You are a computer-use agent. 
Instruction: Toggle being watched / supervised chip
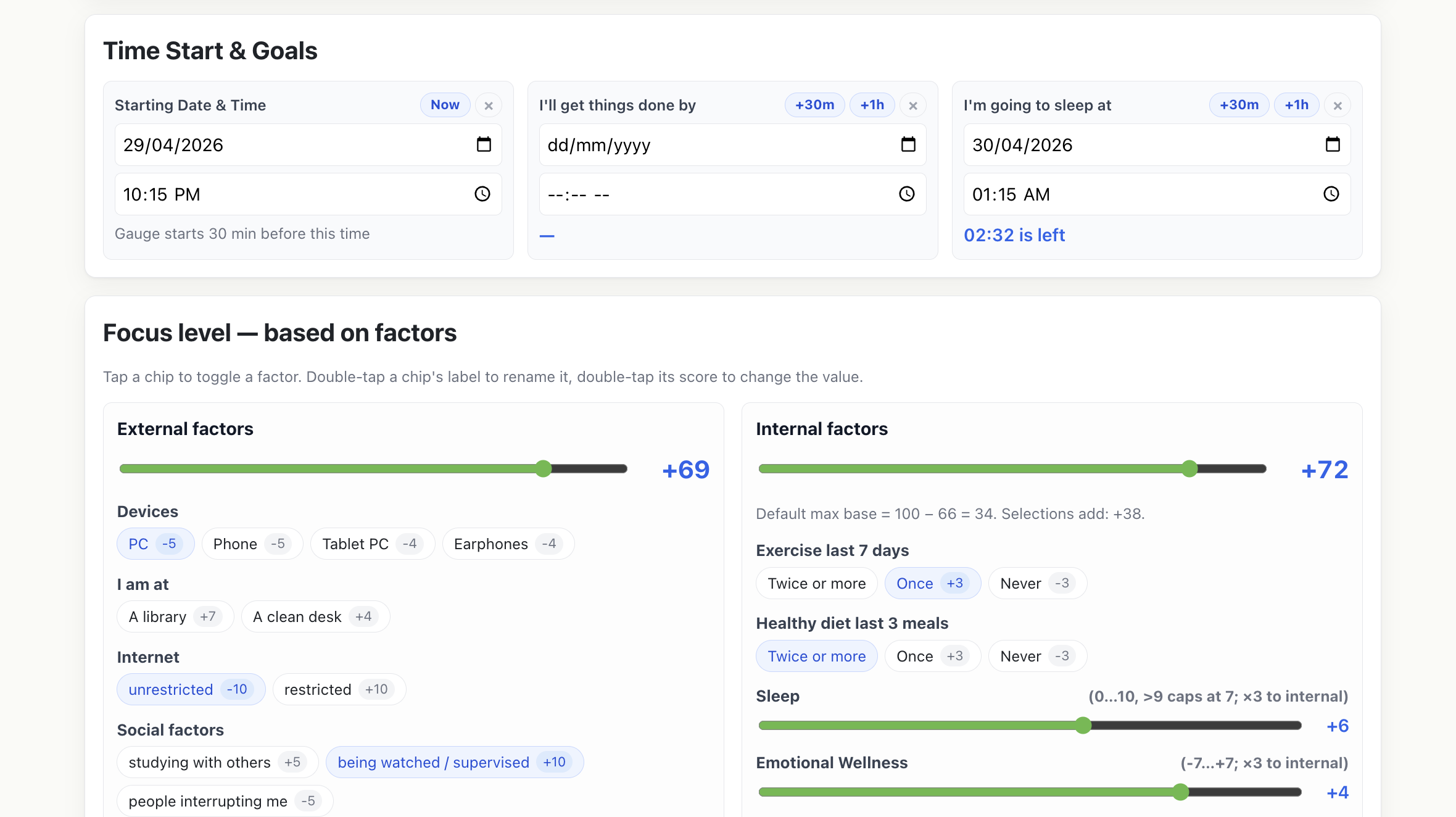[455, 762]
